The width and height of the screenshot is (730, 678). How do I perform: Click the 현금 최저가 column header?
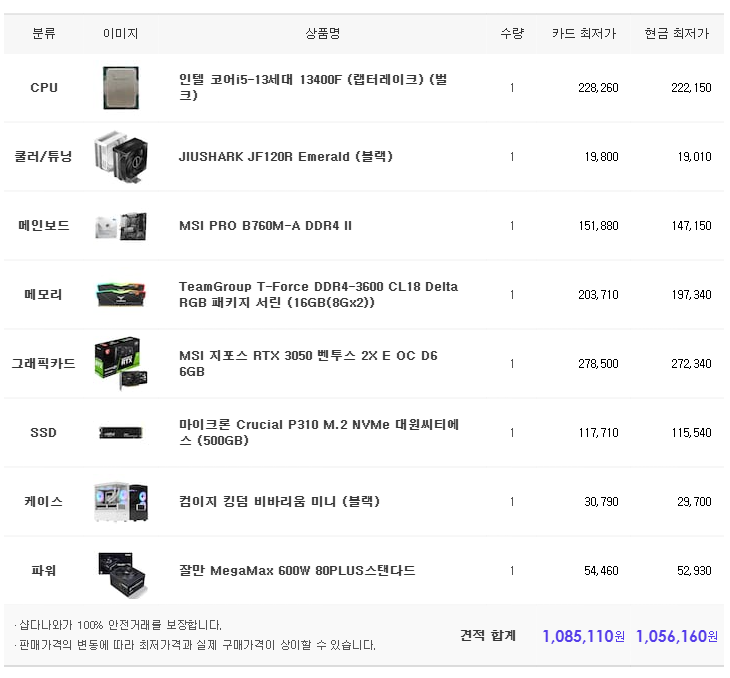coord(677,34)
